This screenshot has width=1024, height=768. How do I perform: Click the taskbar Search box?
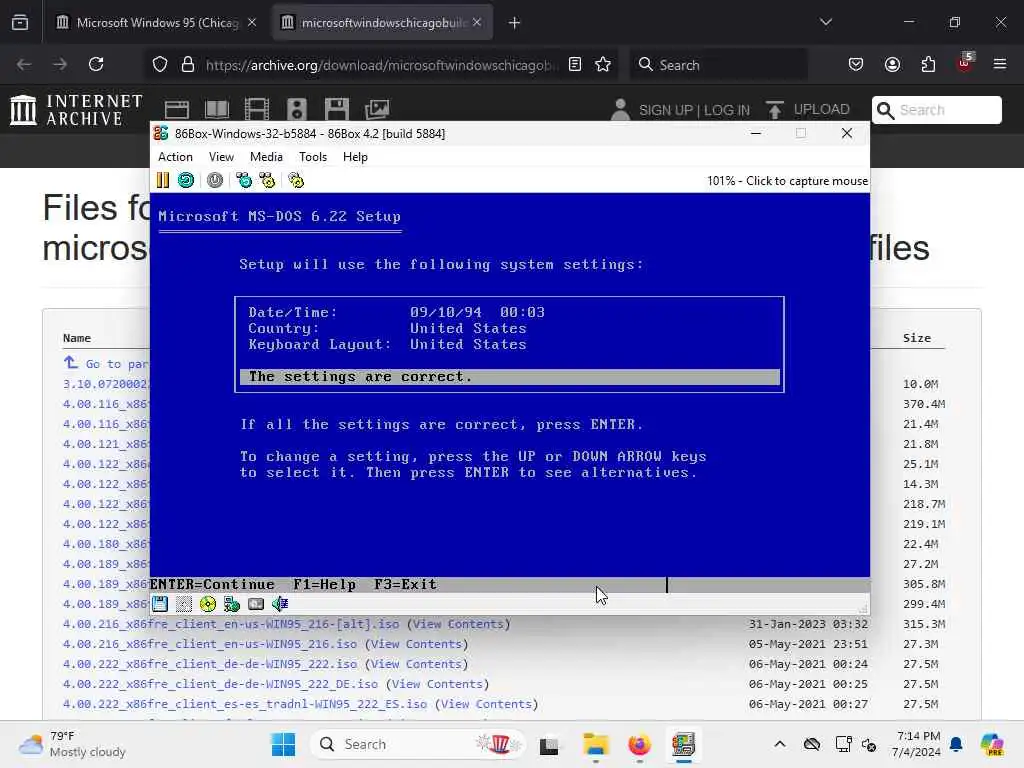pyautogui.click(x=418, y=744)
